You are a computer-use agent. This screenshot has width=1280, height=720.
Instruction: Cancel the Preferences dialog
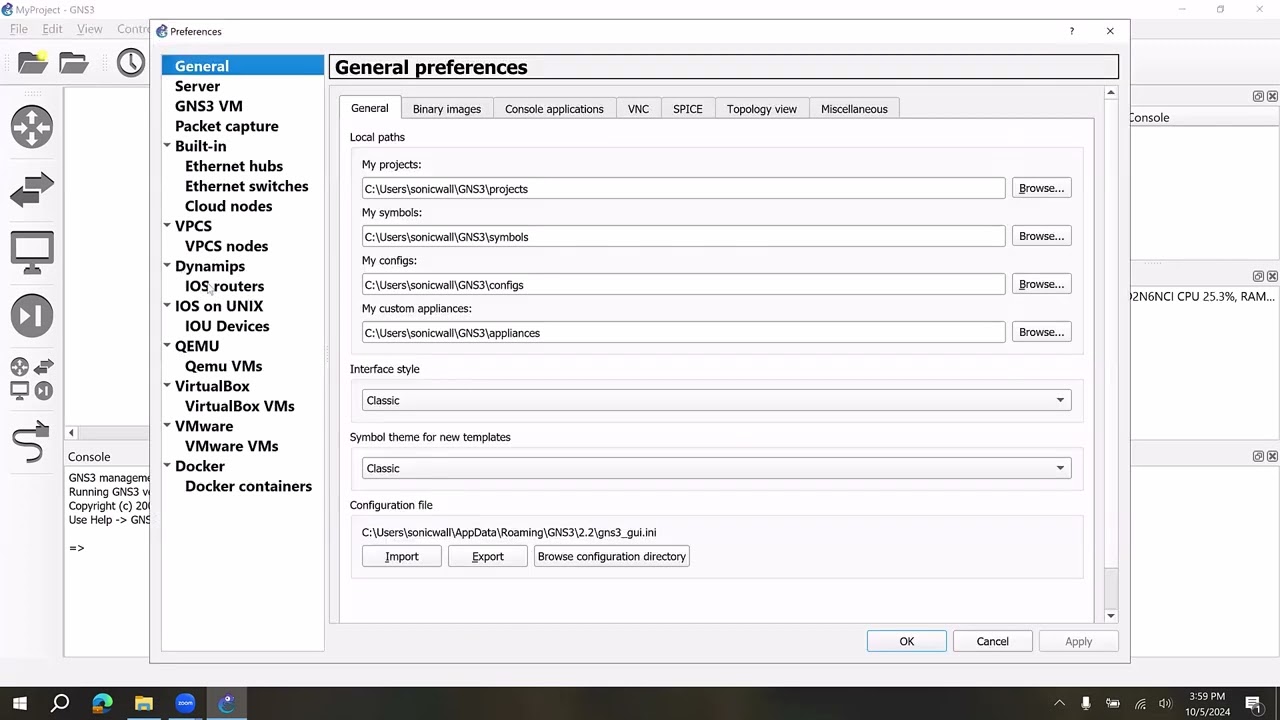993,641
